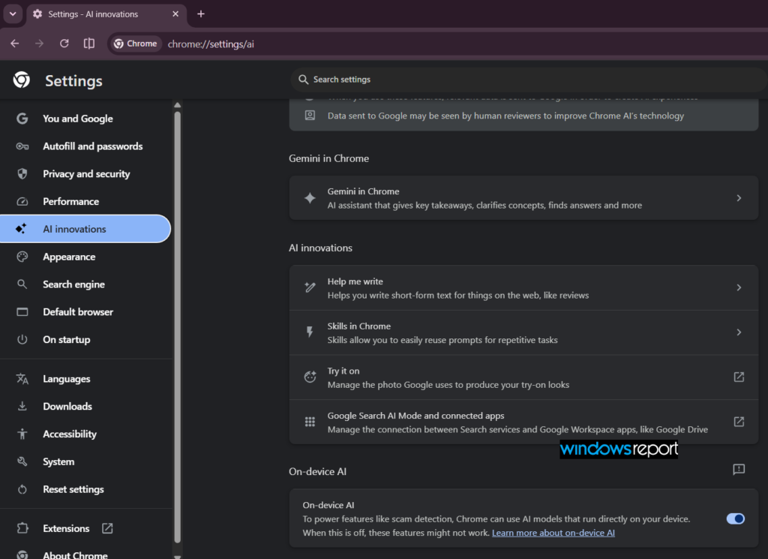Select AI innovations in sidebar
768x559 pixels.
pyautogui.click(x=85, y=229)
